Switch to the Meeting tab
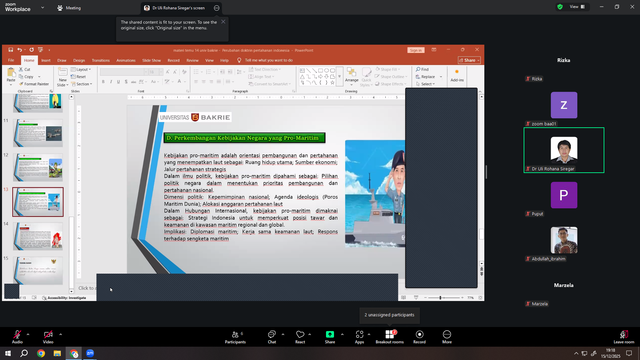The image size is (640, 360). tap(69, 8)
